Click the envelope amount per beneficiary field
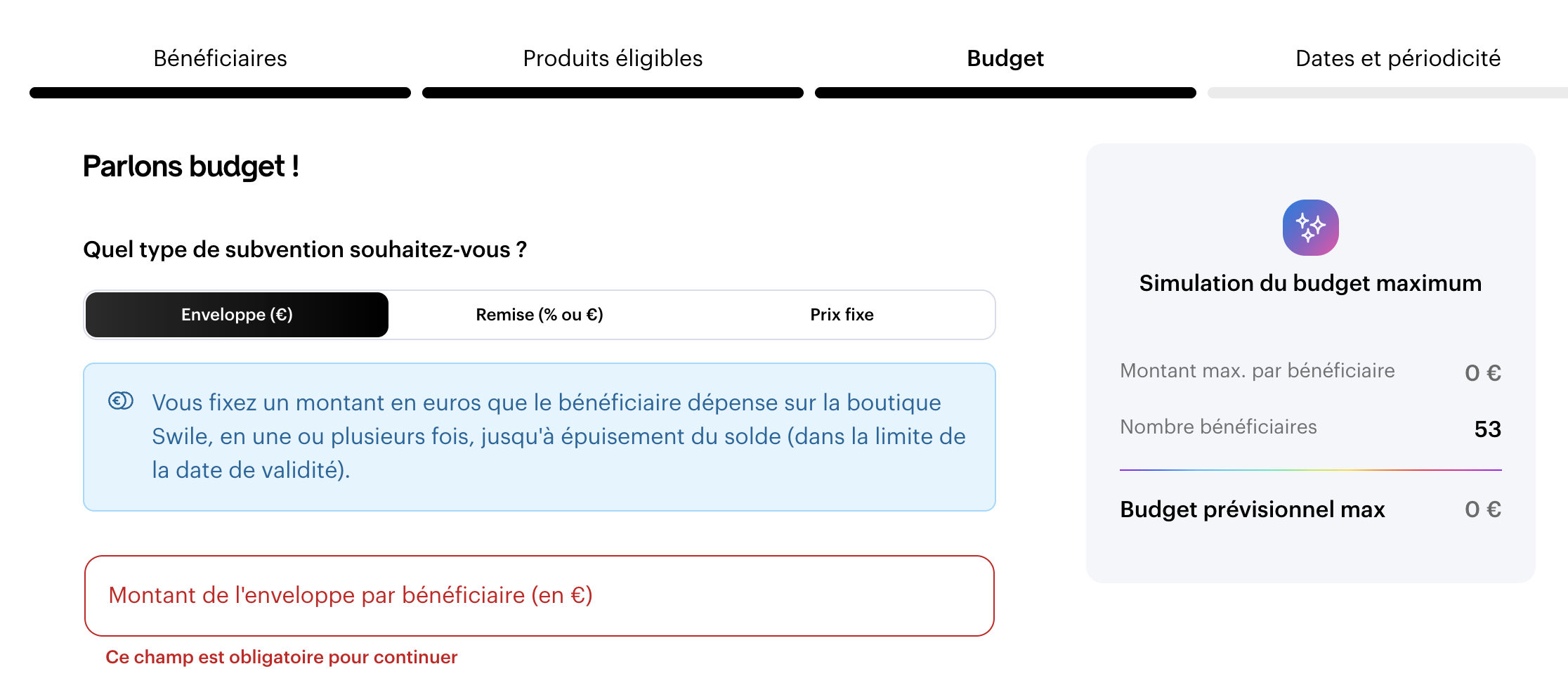The width and height of the screenshot is (1568, 683). (540, 596)
